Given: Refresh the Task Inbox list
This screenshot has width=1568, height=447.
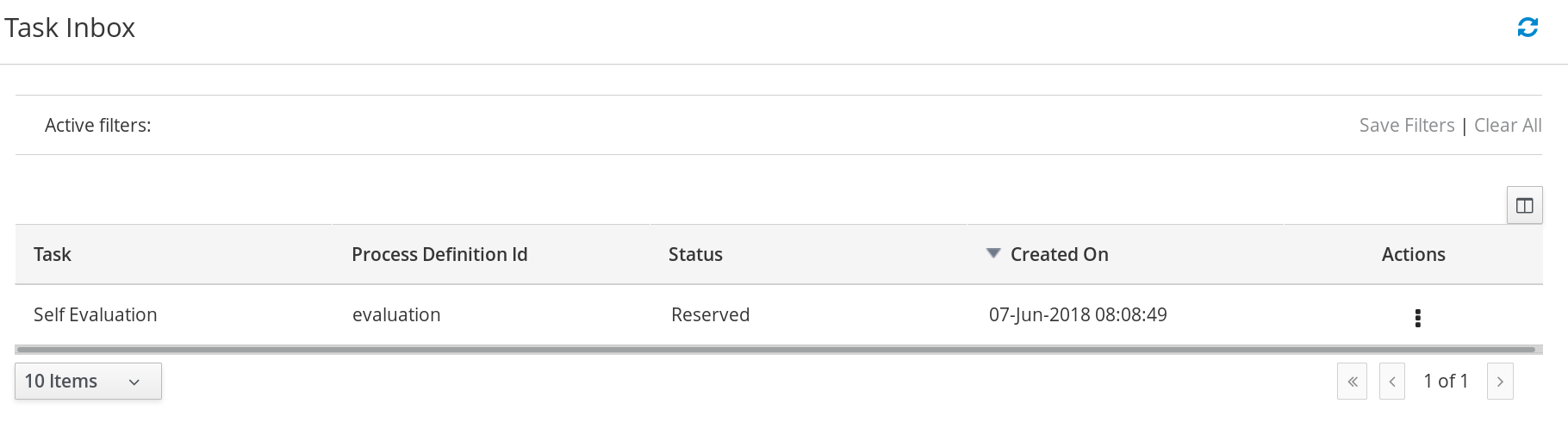Looking at the screenshot, I should [1528, 28].
